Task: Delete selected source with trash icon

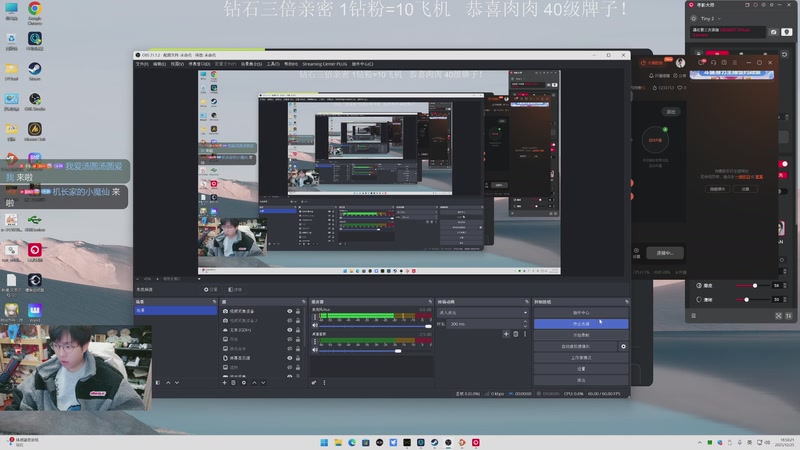Action: (234, 383)
